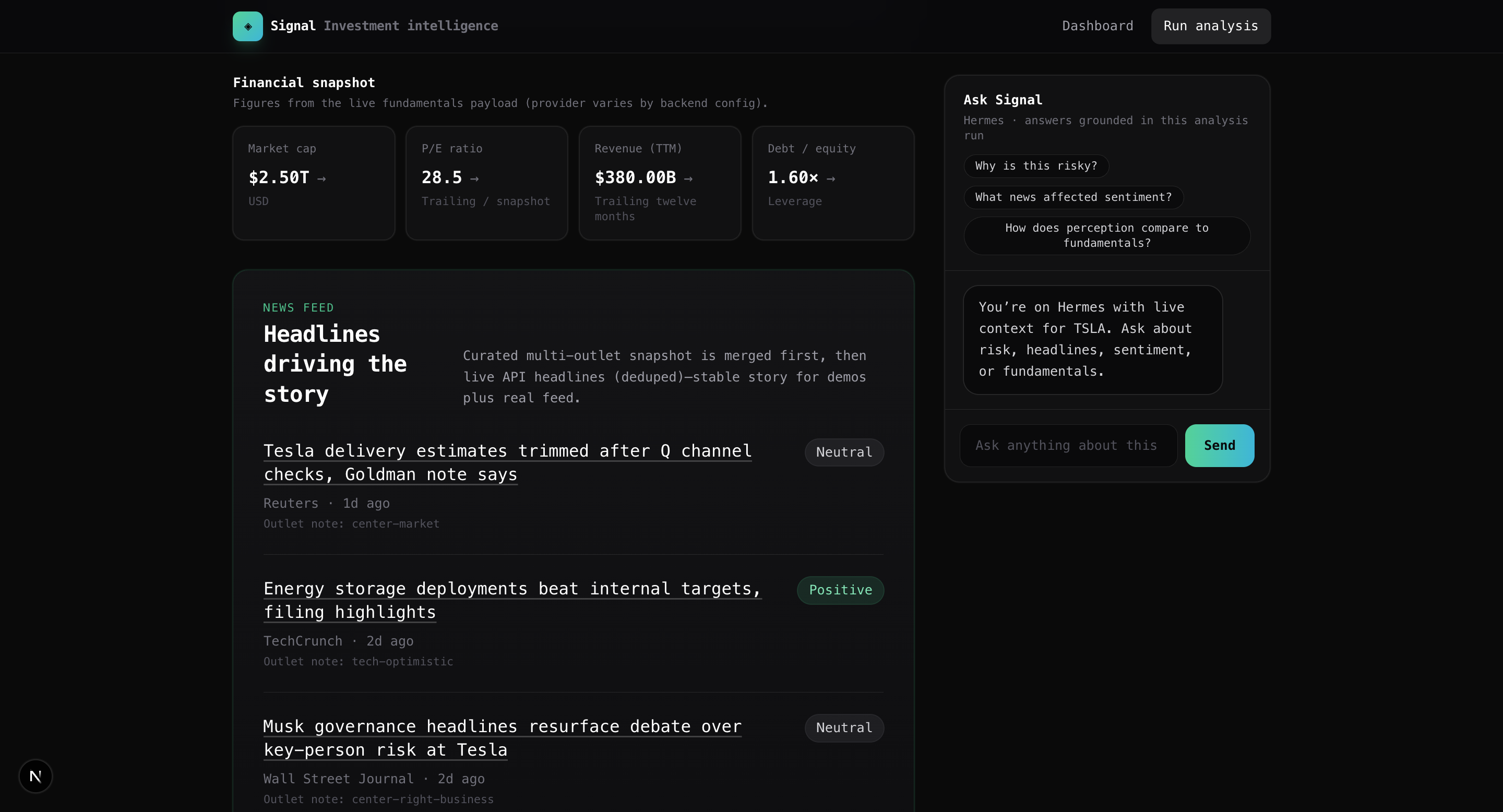
Task: Click the Neutral badge on Wall Street Journal story
Action: pos(844,727)
